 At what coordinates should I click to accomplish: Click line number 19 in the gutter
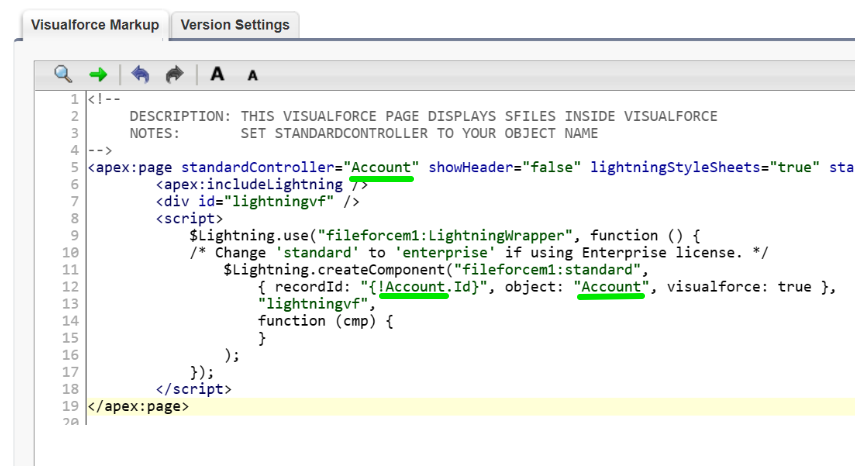pyautogui.click(x=70, y=406)
